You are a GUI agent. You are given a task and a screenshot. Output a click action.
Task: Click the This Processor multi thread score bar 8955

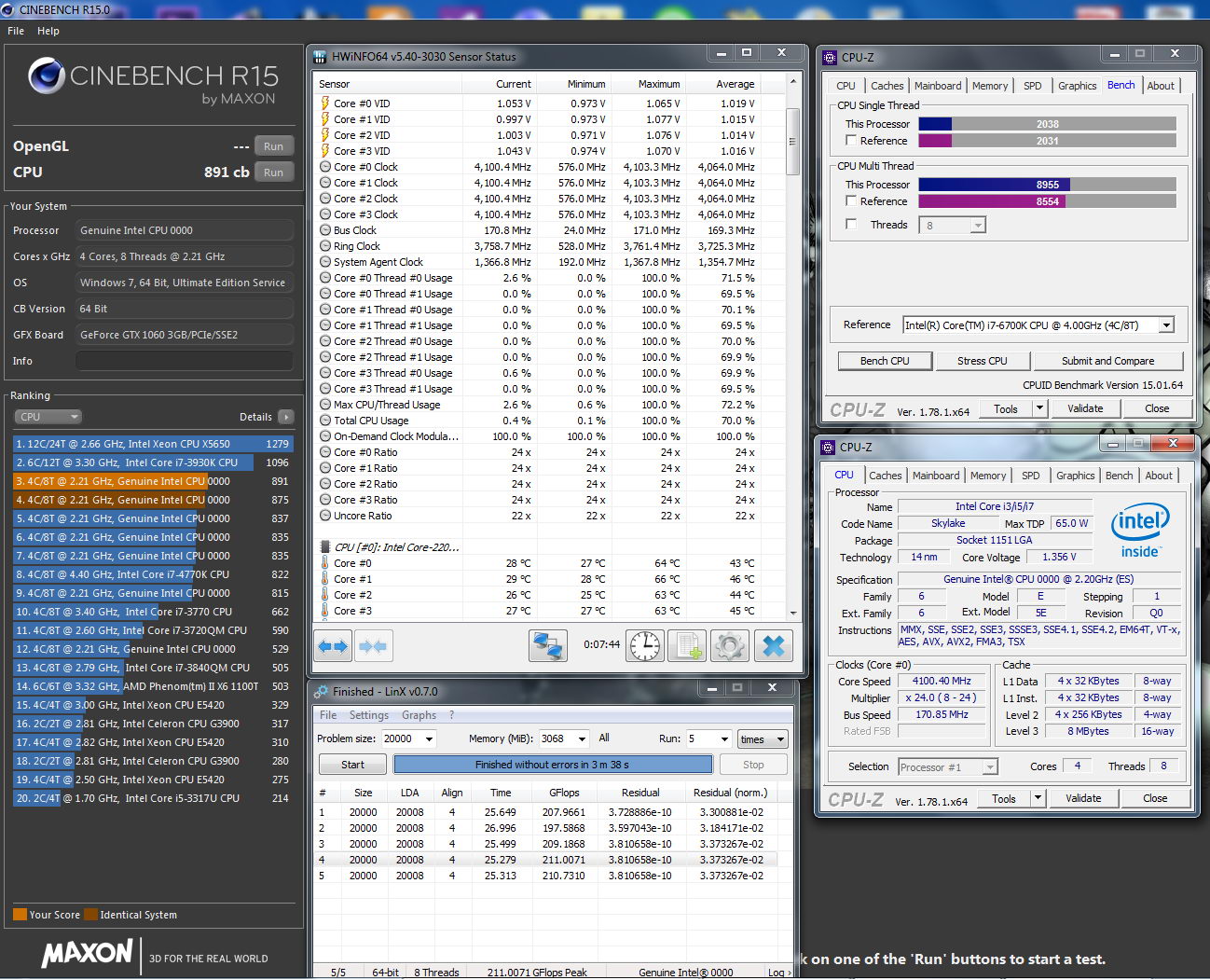pyautogui.click(x=1047, y=185)
